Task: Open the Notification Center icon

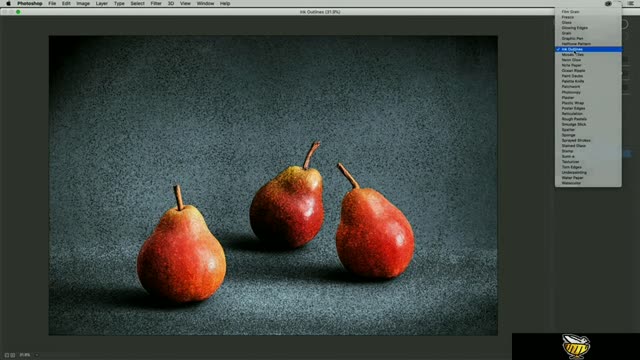Action: pos(631,3)
